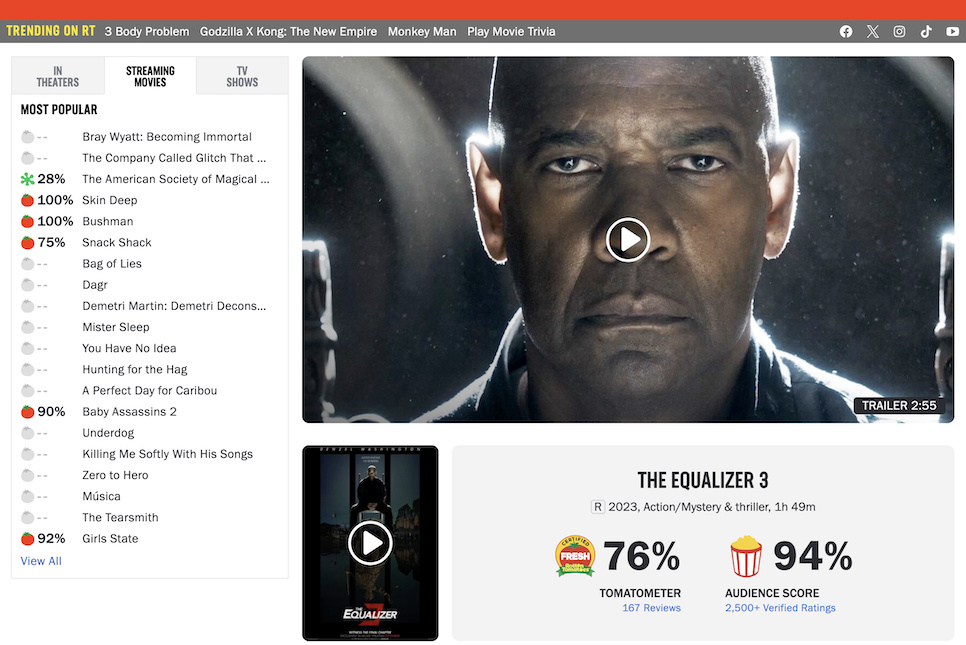The image size is (966, 645).
Task: Open The American Society of Magical ... entry
Action: coord(176,179)
